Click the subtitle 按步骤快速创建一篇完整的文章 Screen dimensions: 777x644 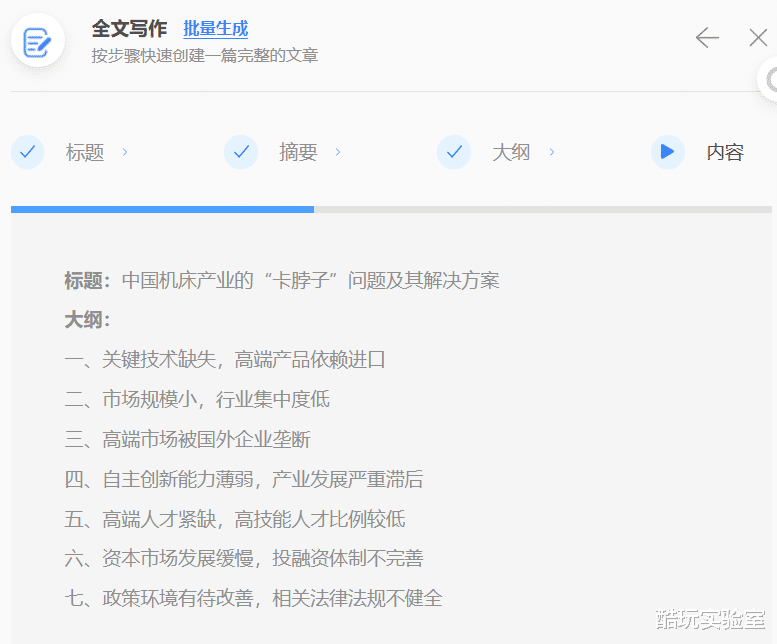[x=205, y=55]
